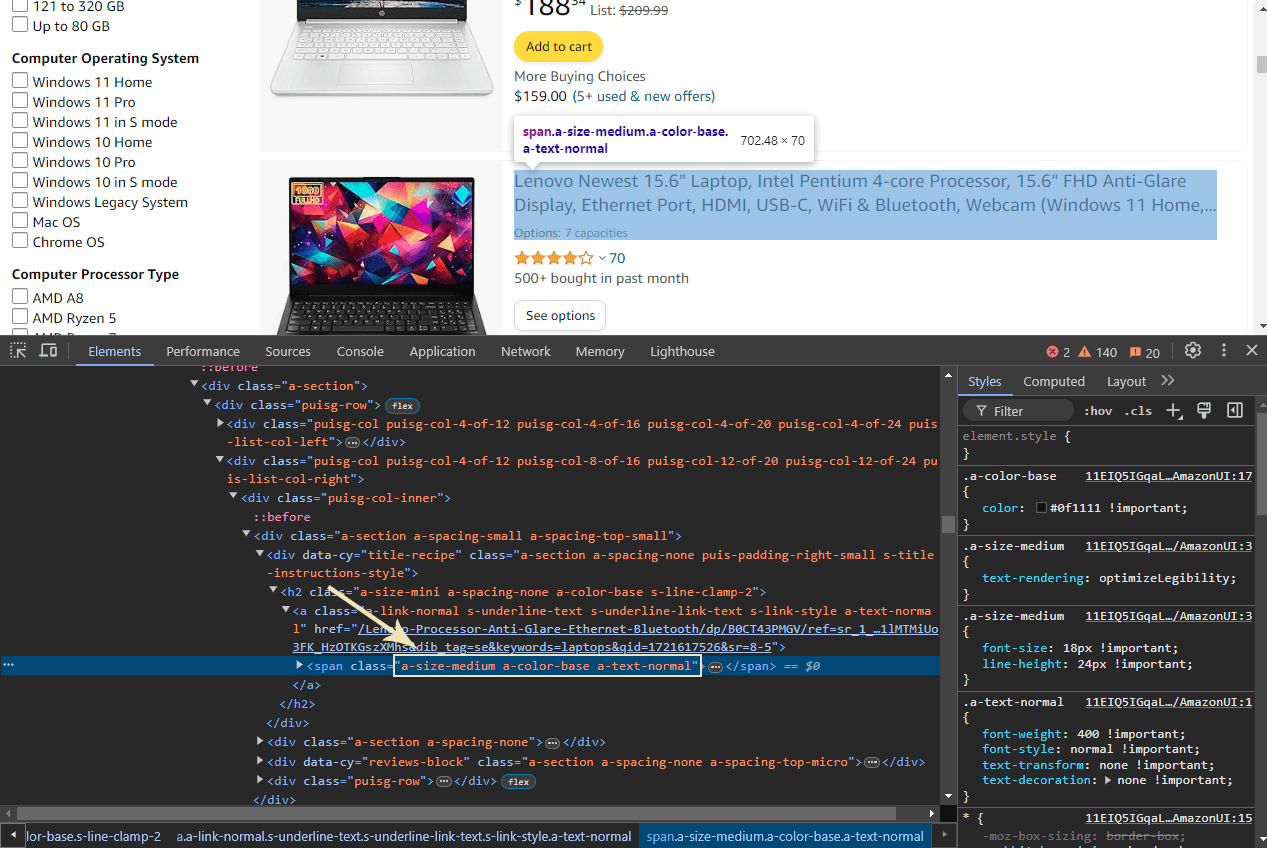The image size is (1267, 848).
Task: Activate the inspect element picker icon
Action: click(x=18, y=351)
